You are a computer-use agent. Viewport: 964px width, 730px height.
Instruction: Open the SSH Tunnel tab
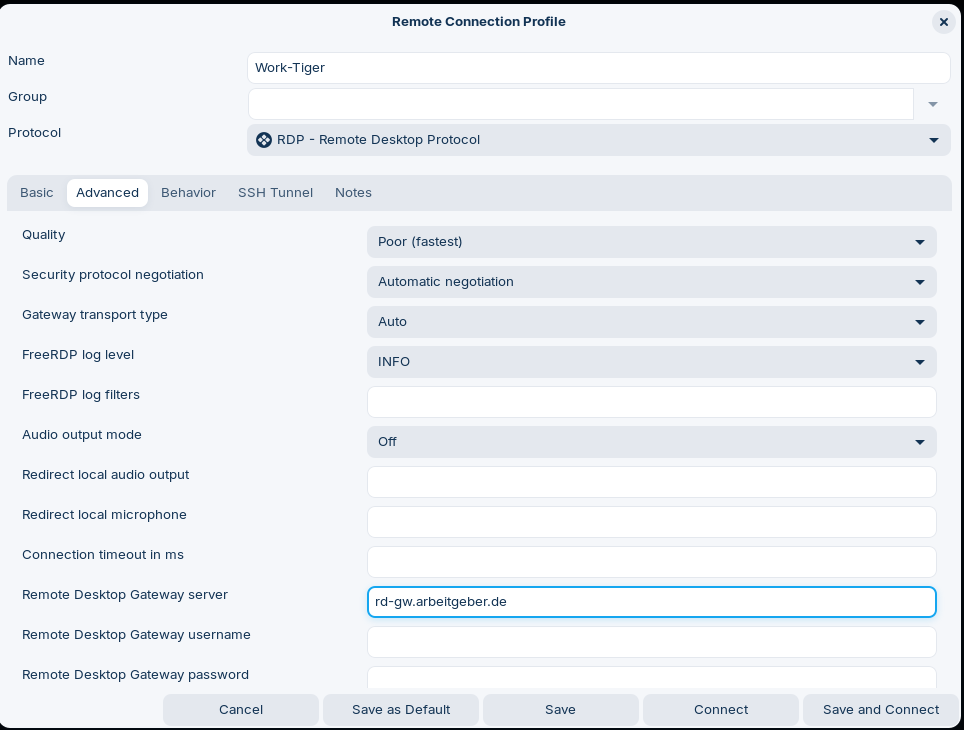pyautogui.click(x=275, y=193)
